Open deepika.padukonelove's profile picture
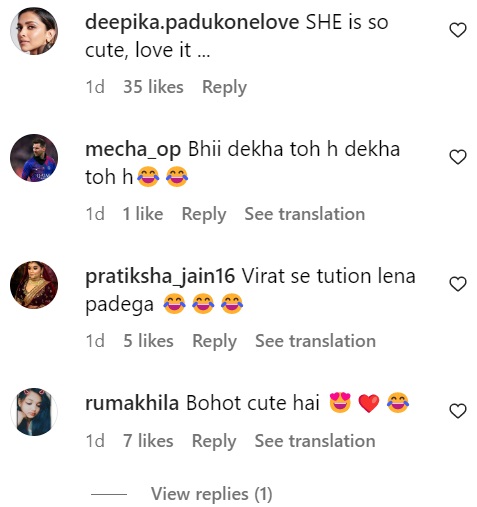The image size is (477, 507). 34,31
